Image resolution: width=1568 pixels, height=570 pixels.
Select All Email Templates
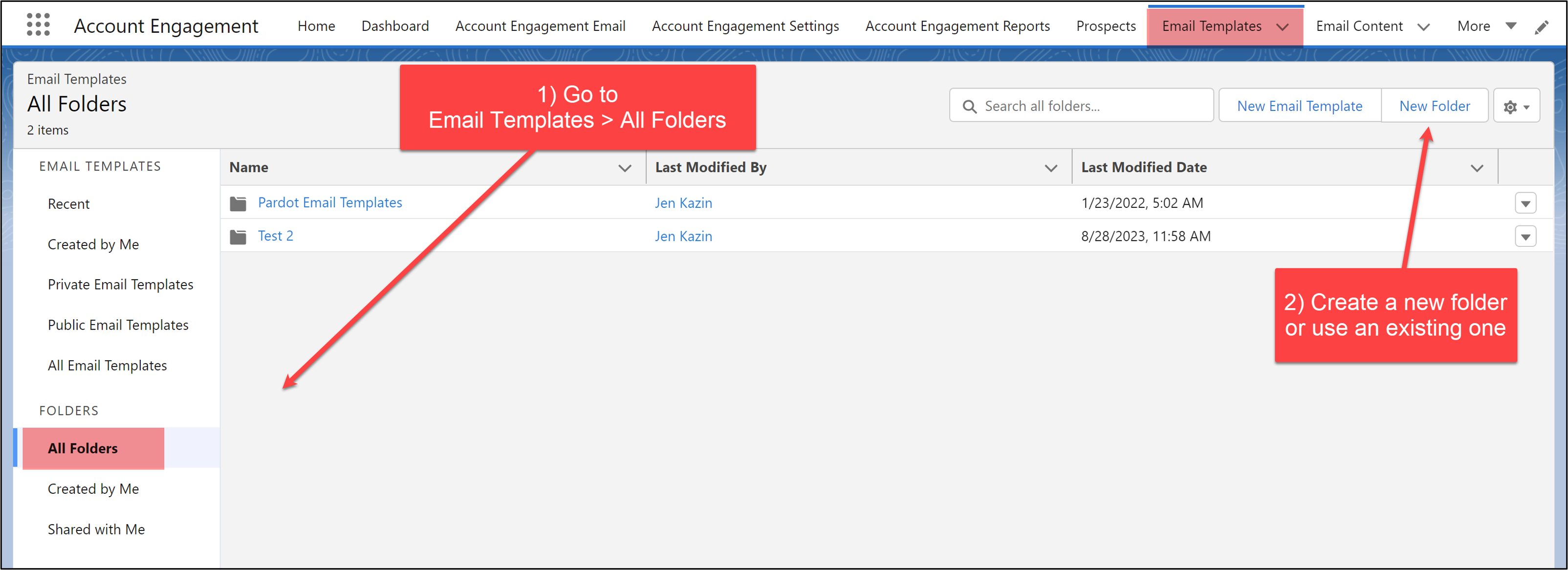(x=107, y=366)
